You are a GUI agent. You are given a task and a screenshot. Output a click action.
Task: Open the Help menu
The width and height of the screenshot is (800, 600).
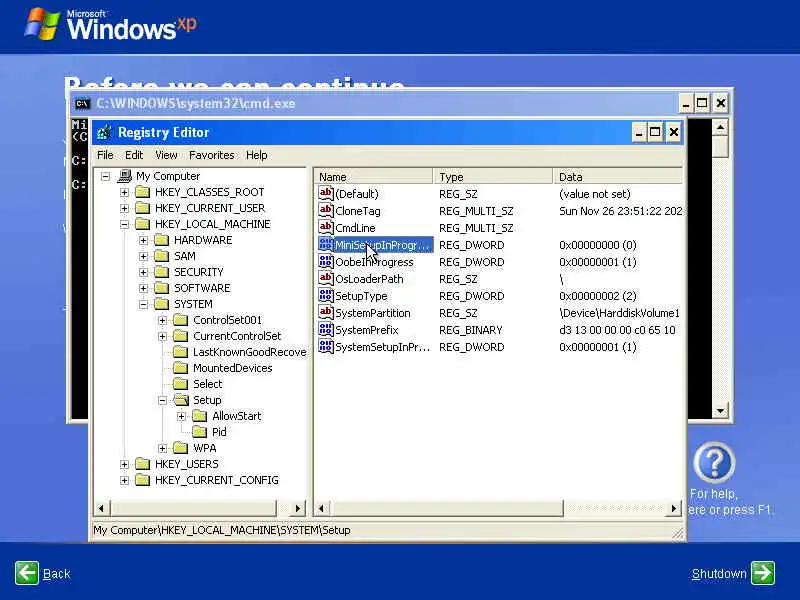click(257, 155)
